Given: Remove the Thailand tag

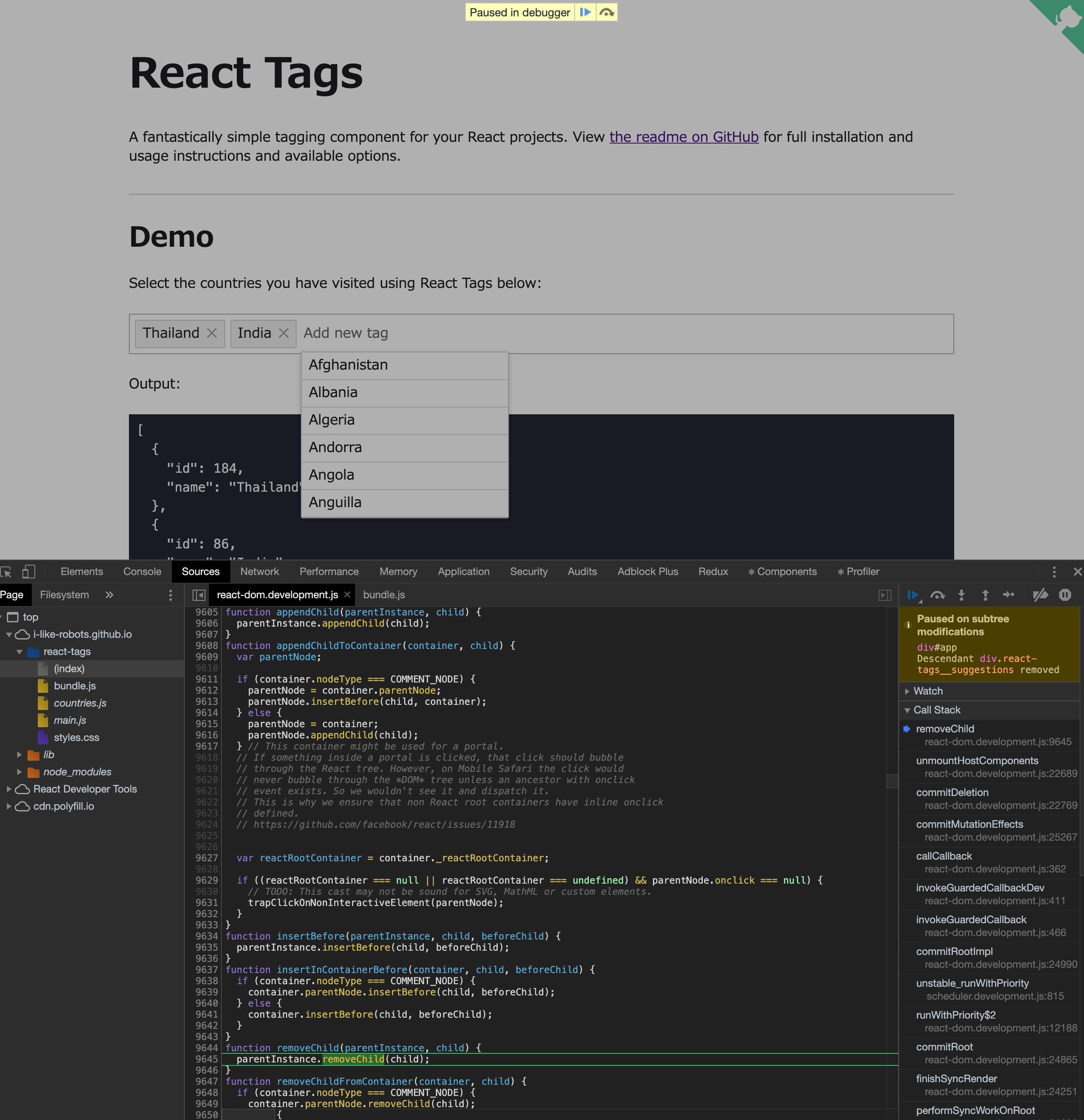Looking at the screenshot, I should pyautogui.click(x=211, y=333).
